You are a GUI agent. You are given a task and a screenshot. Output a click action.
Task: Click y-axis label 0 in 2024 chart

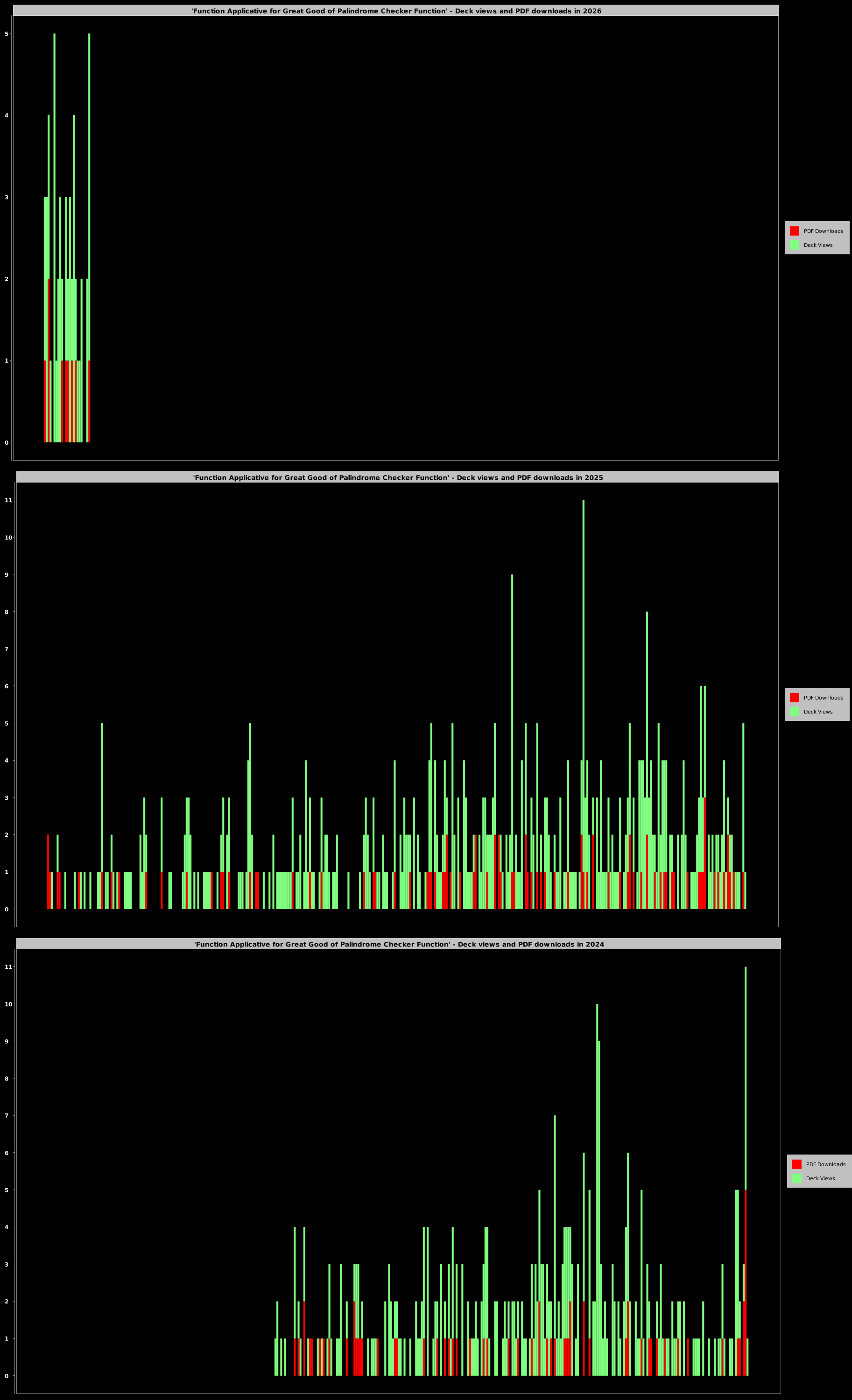click(x=7, y=1376)
